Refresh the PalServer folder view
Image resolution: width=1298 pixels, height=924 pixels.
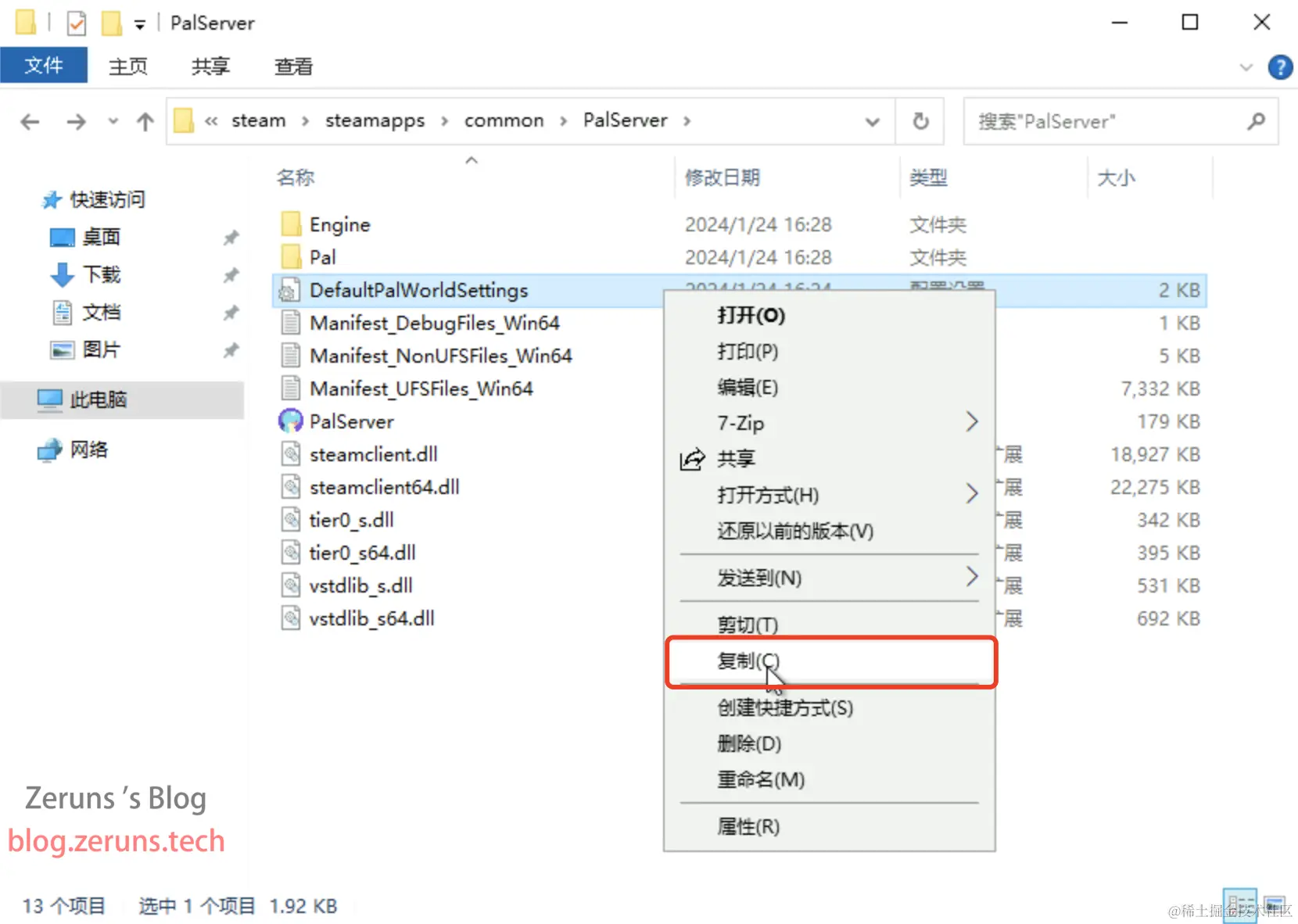coord(920,121)
